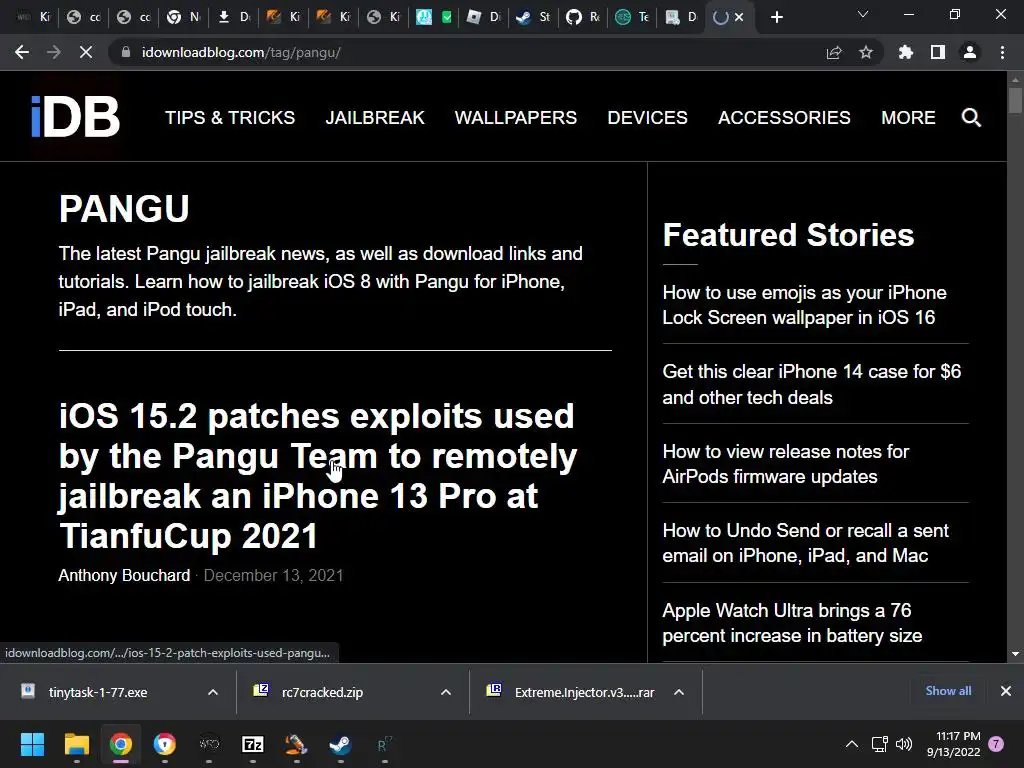This screenshot has height=768, width=1024.
Task: Toggle the Chrome side panel icon
Action: coord(938,52)
